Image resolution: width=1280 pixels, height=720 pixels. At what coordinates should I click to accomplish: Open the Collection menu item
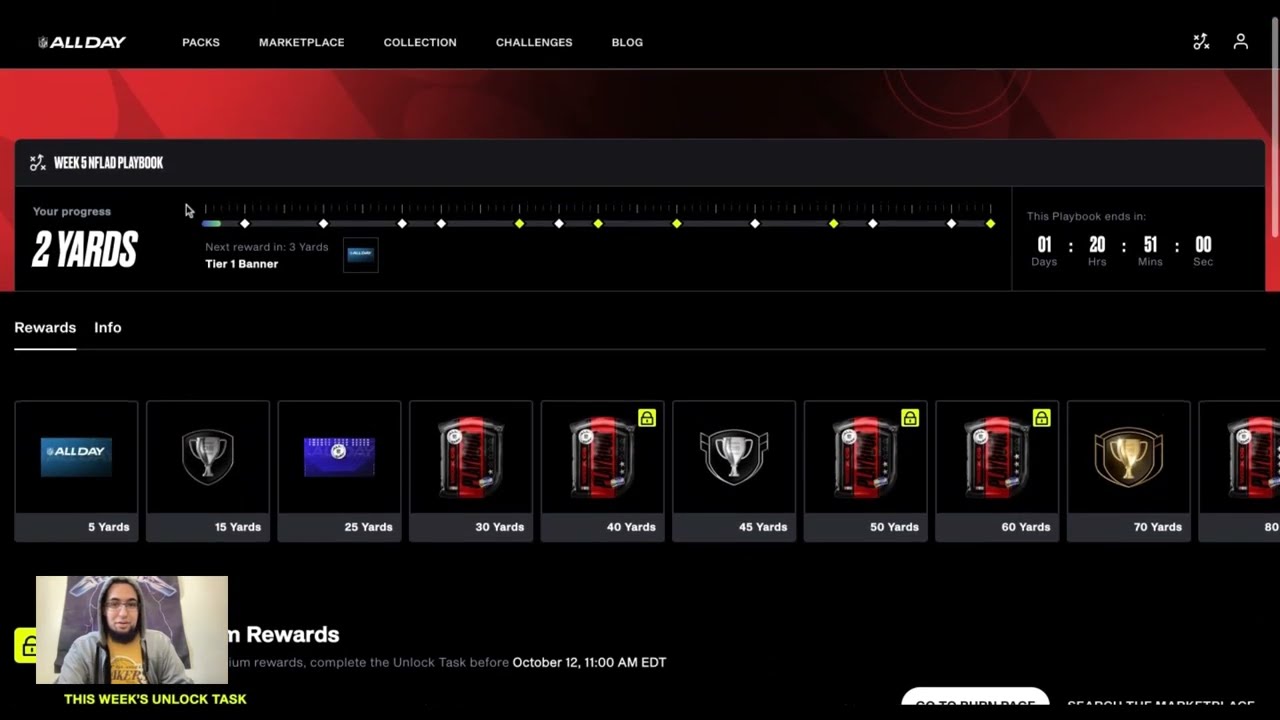tap(420, 42)
